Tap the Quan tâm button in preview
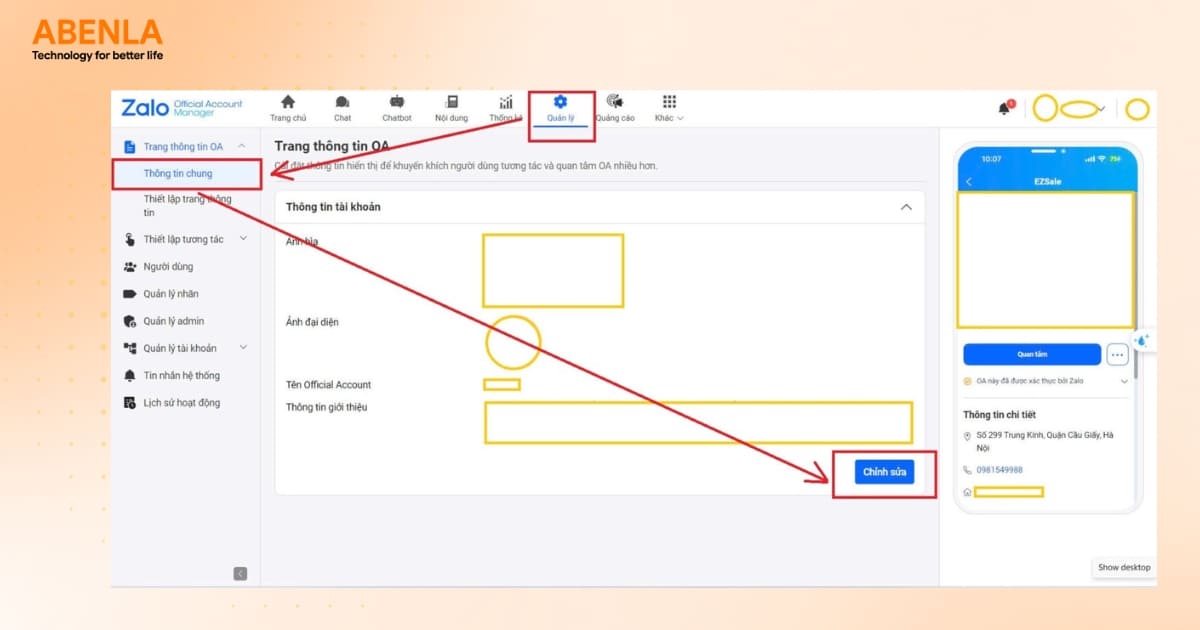The width and height of the screenshot is (1200, 630). pos(1032,354)
